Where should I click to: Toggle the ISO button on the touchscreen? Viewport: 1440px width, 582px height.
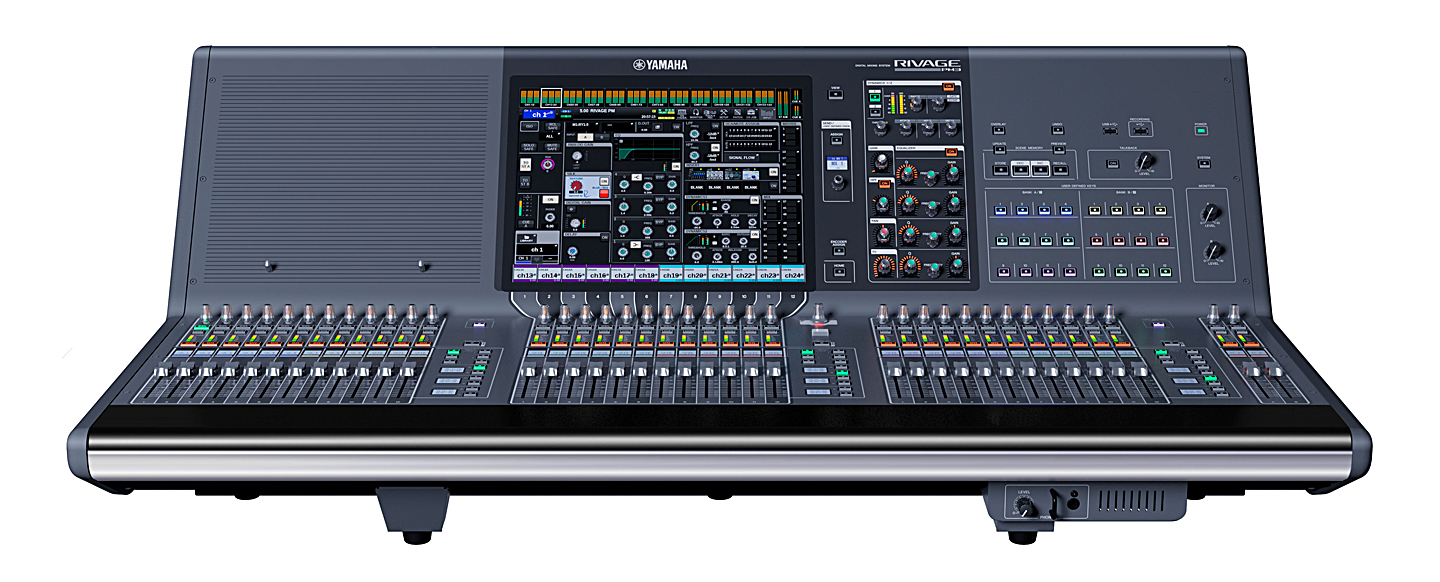pyautogui.click(x=529, y=126)
